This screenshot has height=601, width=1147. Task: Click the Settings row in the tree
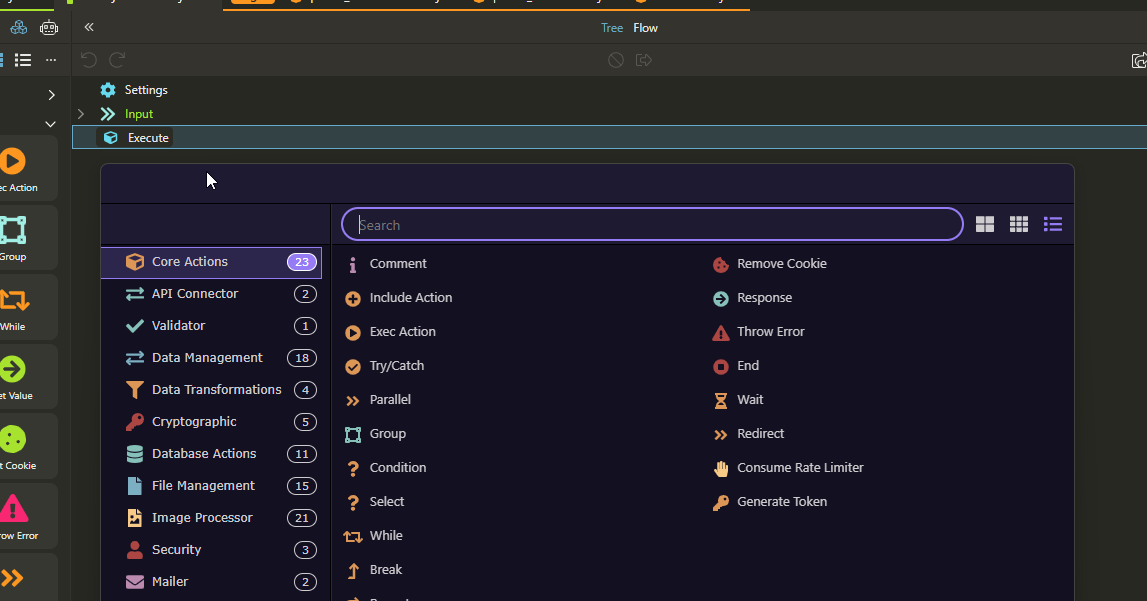(x=145, y=90)
